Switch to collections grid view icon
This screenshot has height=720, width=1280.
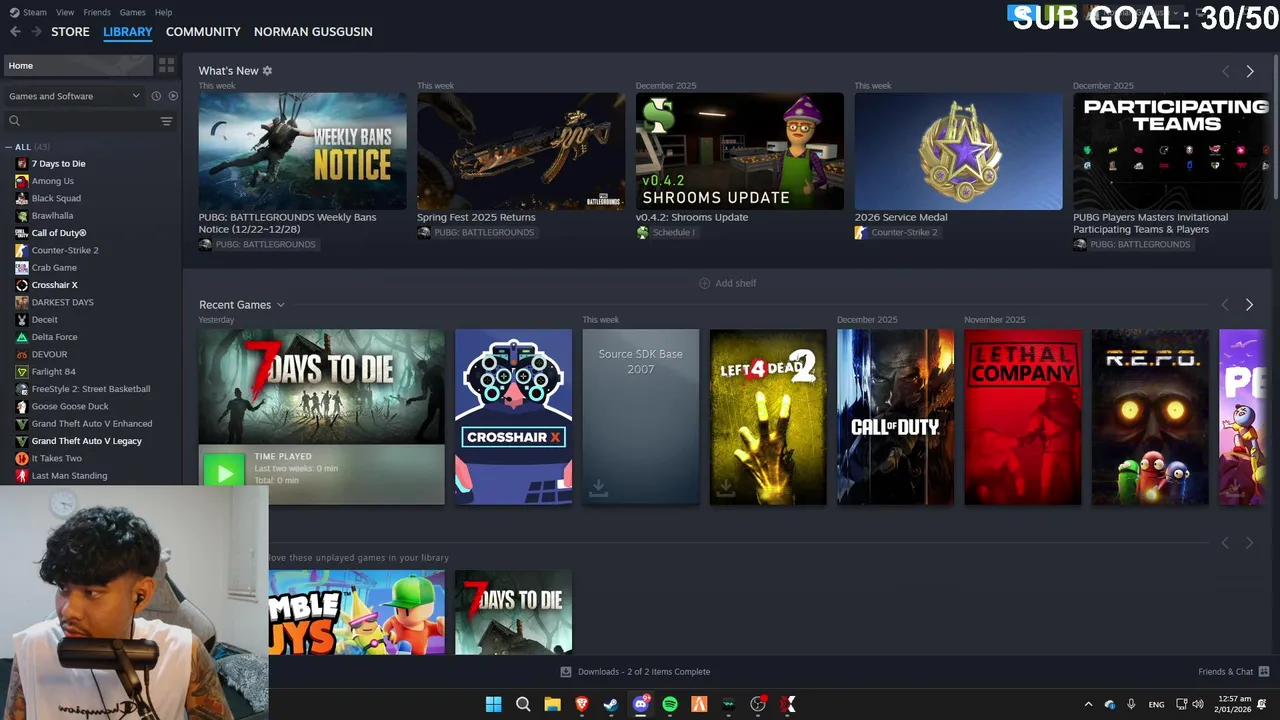[x=166, y=65]
